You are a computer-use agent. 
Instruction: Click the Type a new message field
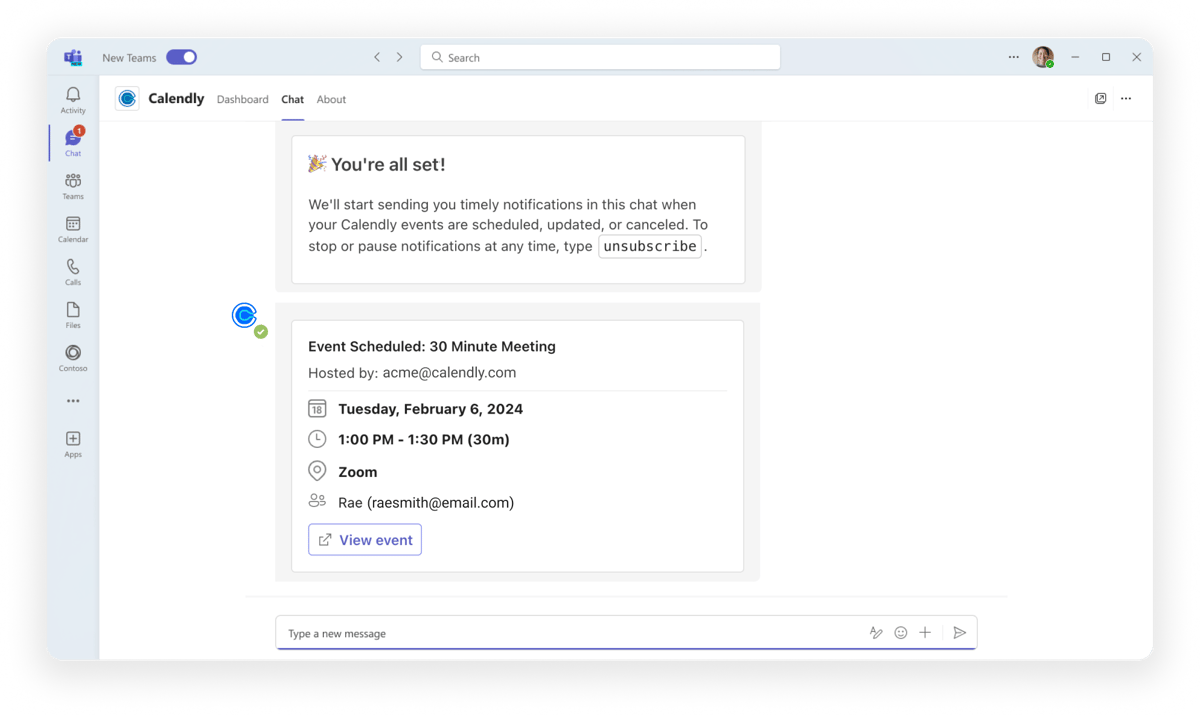pos(570,633)
